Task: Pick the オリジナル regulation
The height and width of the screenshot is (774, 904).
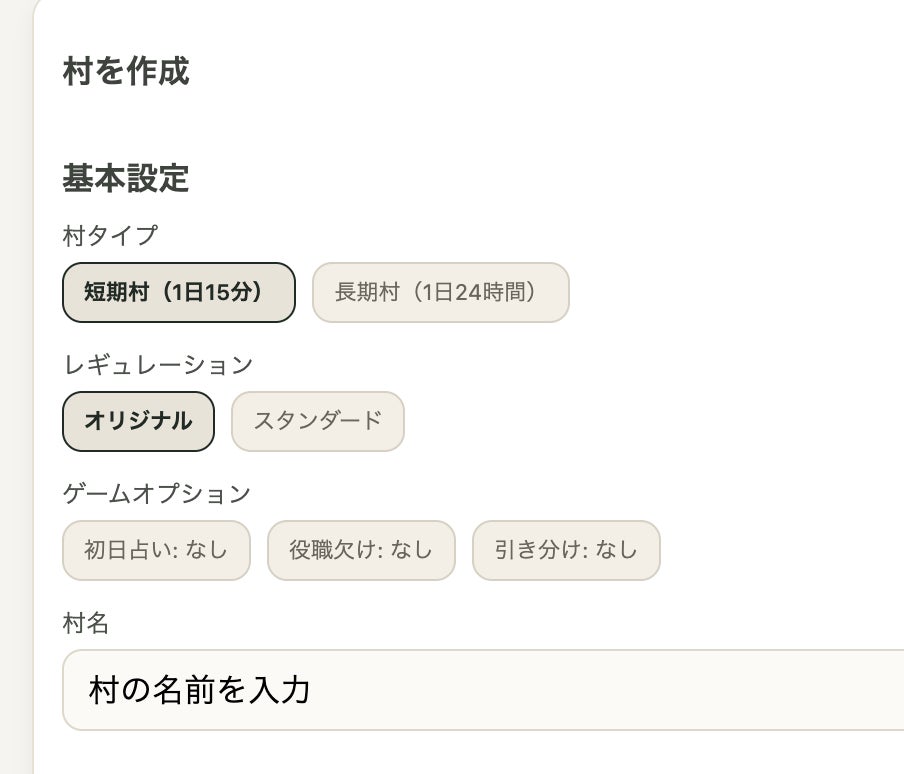Action: pos(138,421)
